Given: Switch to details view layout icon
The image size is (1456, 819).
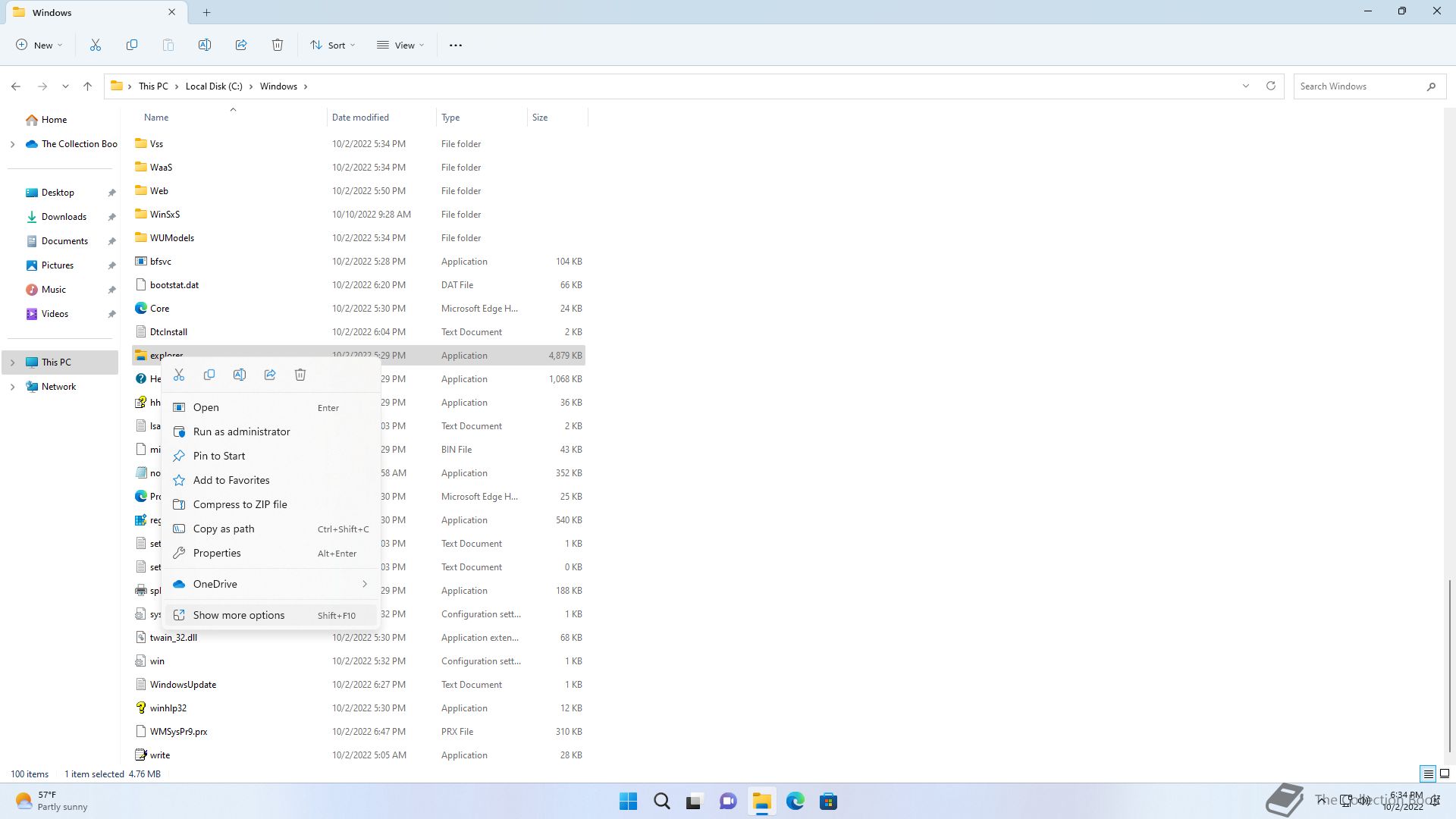Looking at the screenshot, I should (1428, 774).
